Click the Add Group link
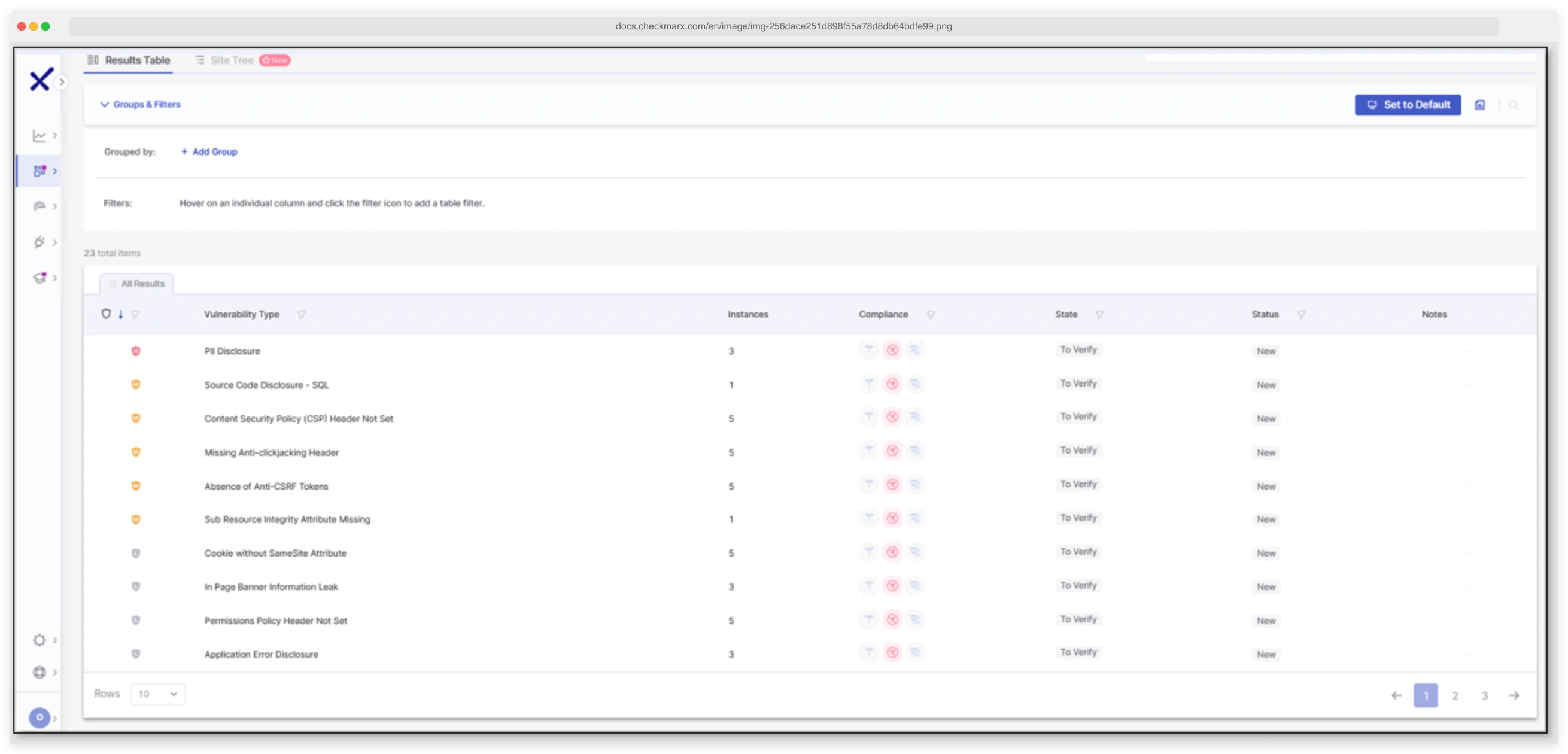 [x=209, y=151]
